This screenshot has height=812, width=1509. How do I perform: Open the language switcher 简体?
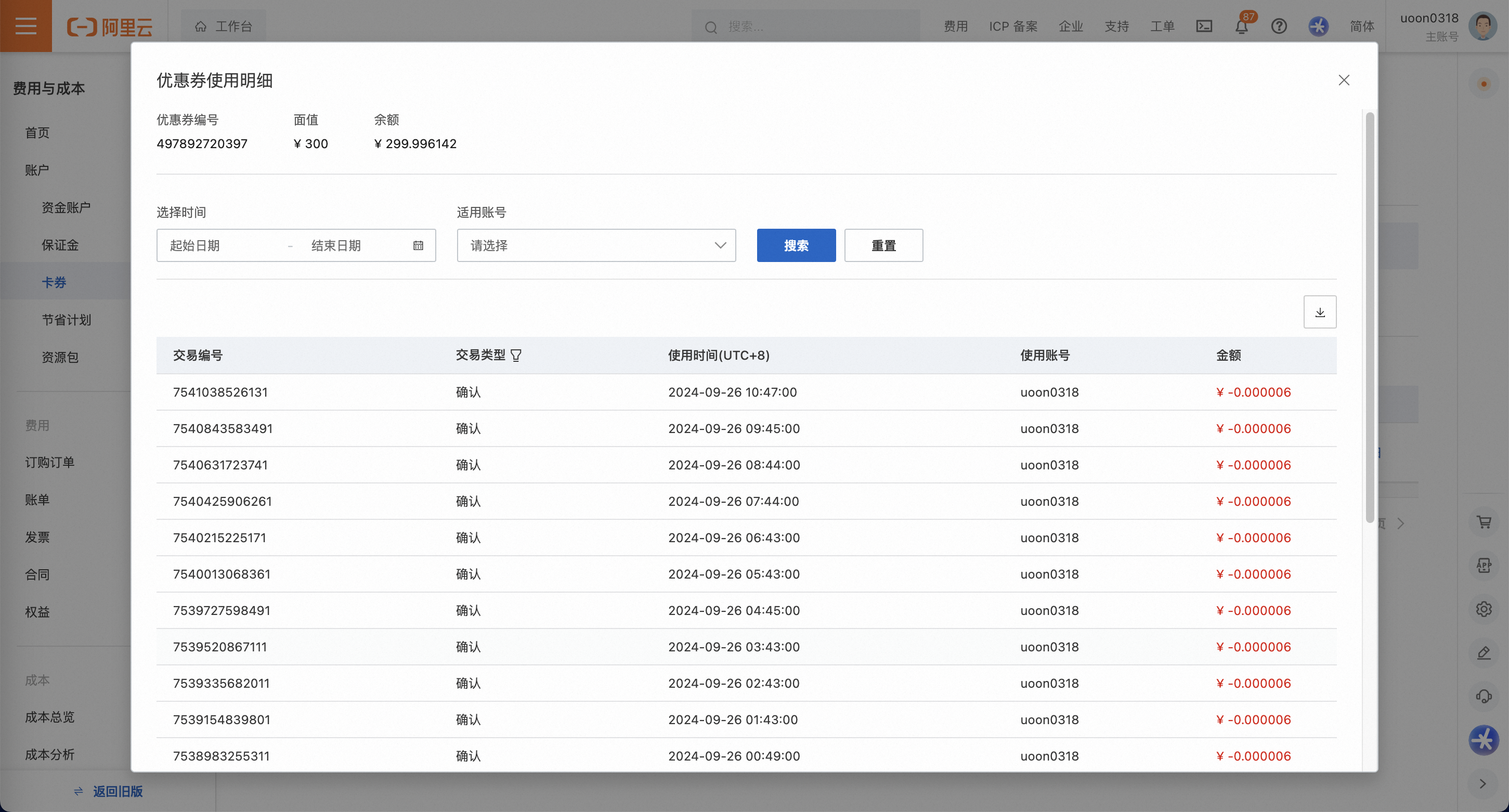point(1362,27)
